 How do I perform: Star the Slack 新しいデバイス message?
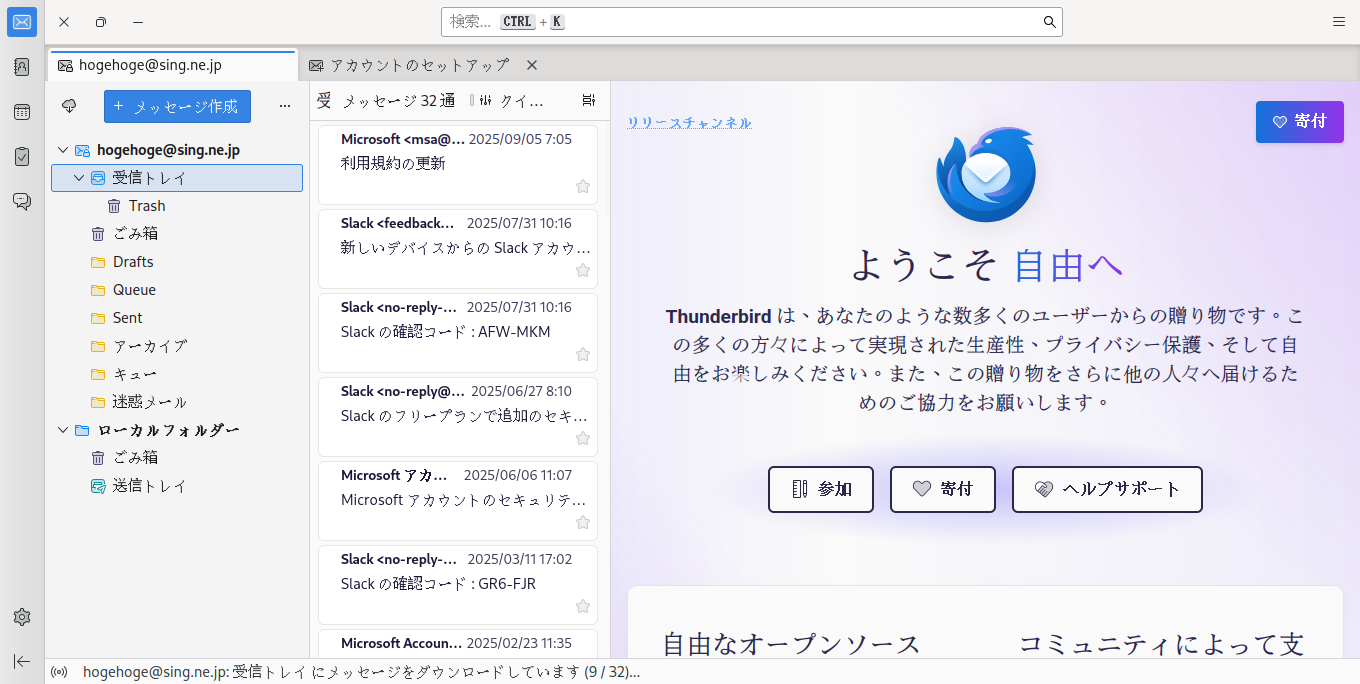(x=583, y=270)
